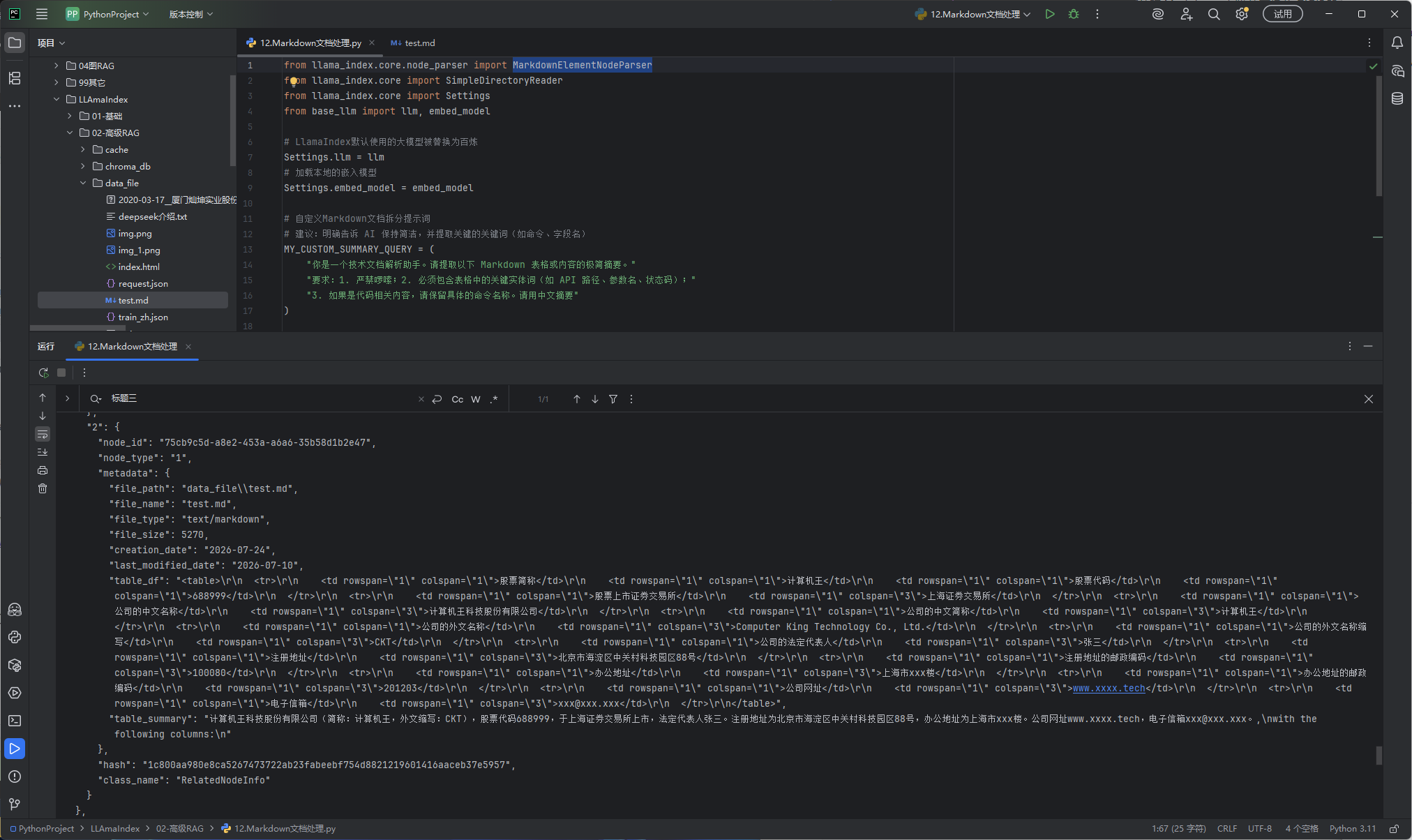Screen dimensions: 1412x840
Task: Click the lightbulb intention icon on line 2
Action: pos(294,82)
